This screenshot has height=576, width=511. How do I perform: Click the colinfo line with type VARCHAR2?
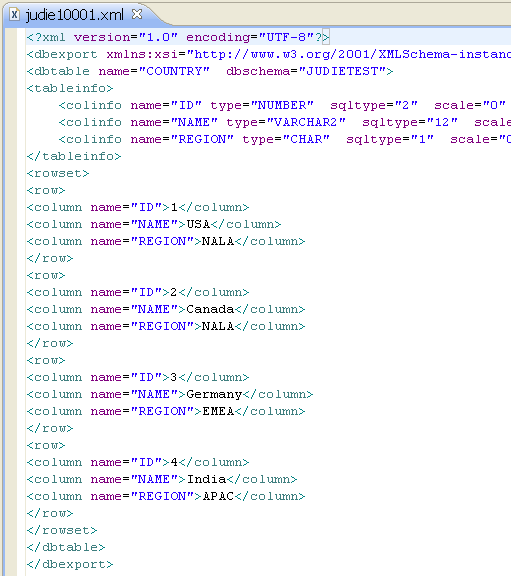coord(285,122)
